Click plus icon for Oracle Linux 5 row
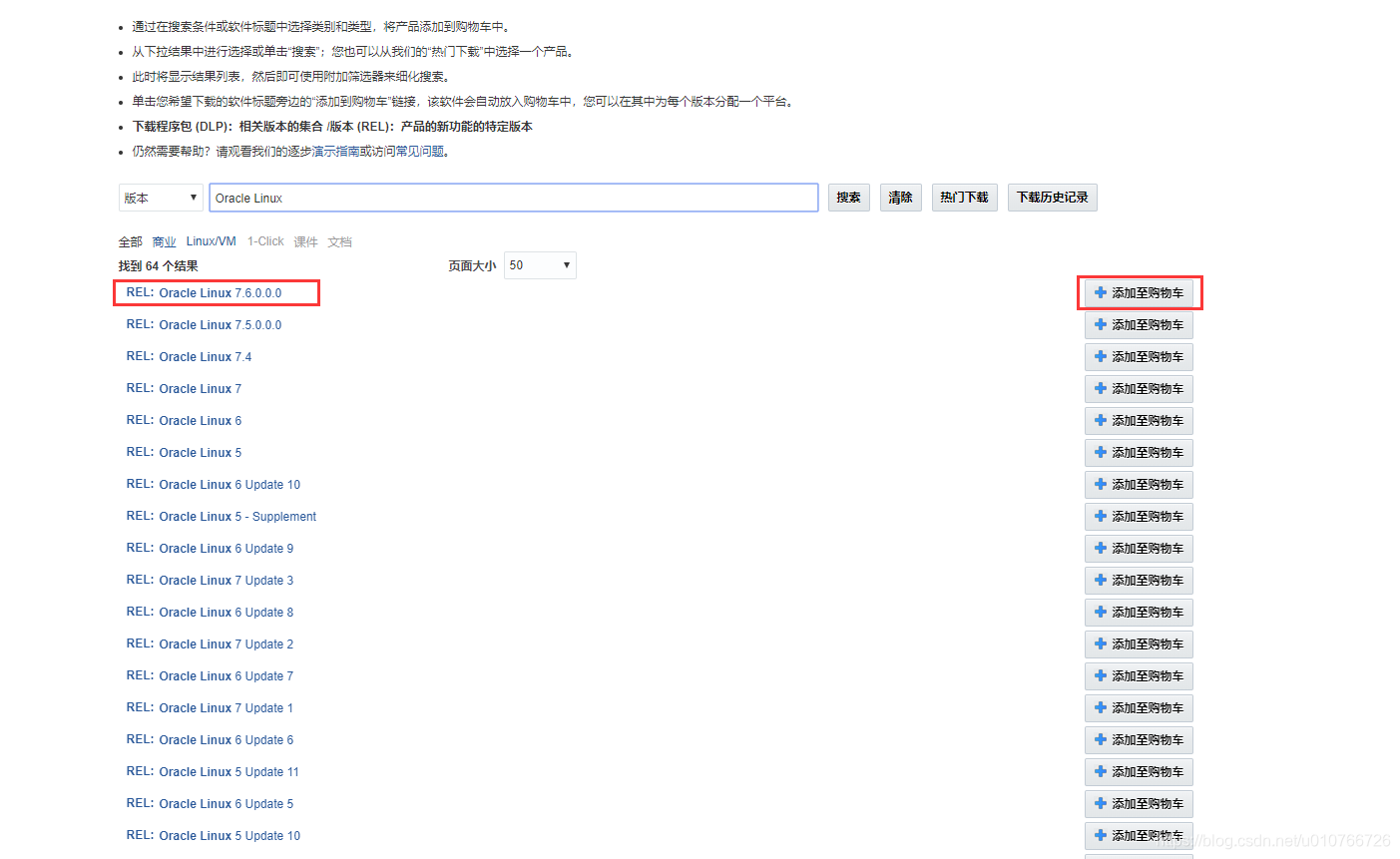The width and height of the screenshot is (1400, 859). (x=1101, y=453)
